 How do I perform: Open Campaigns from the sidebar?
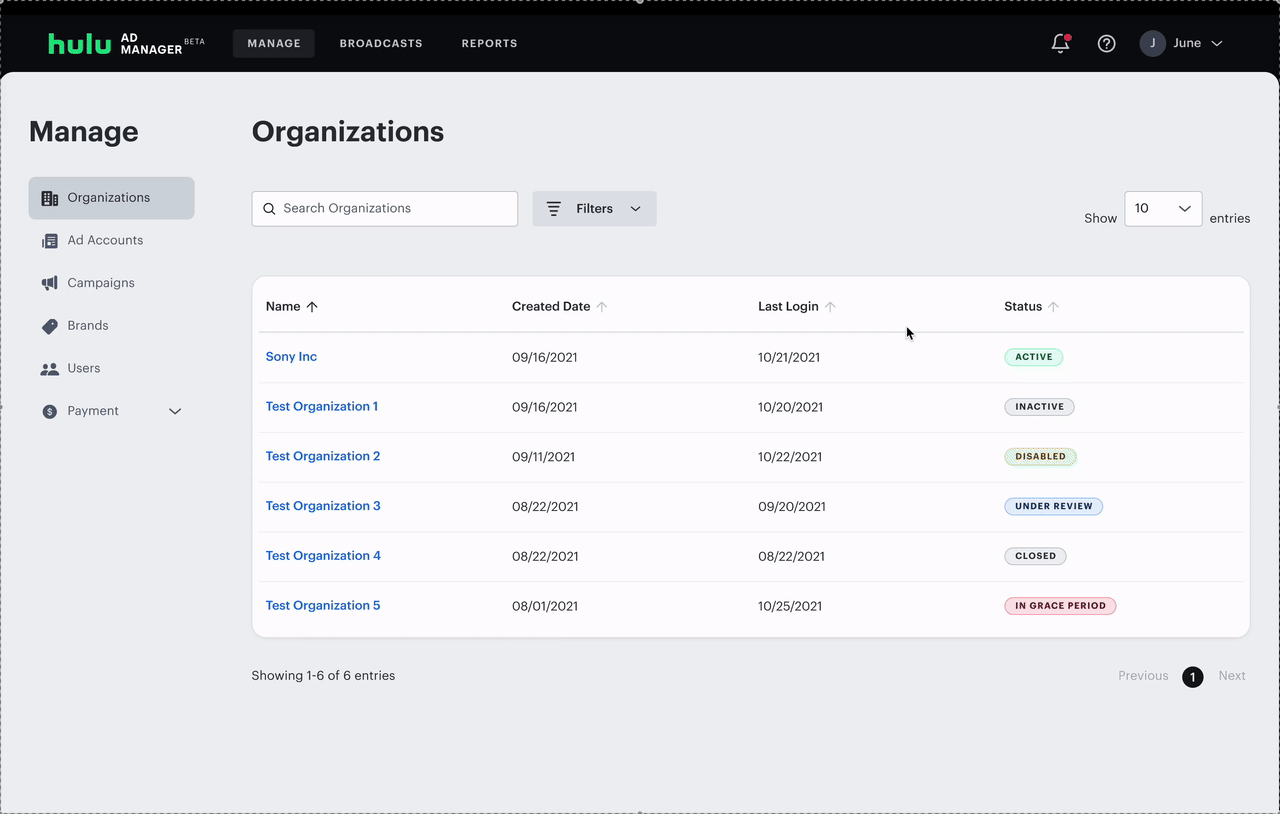tap(48, 282)
